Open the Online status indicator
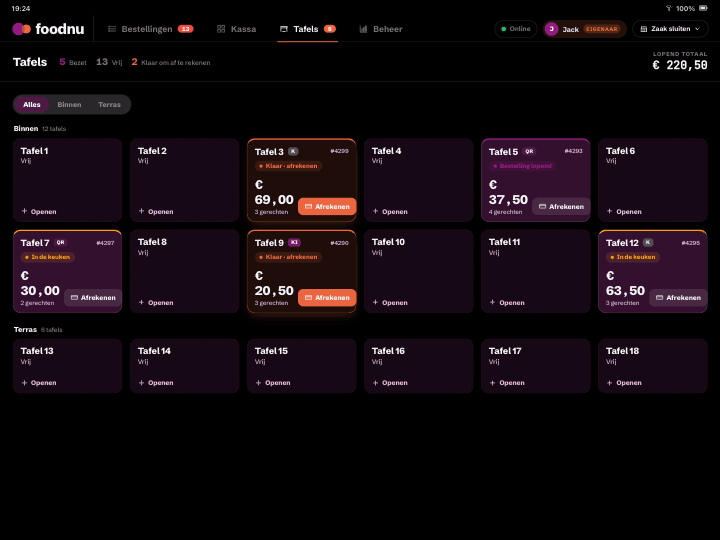This screenshot has height=540, width=720. point(516,29)
